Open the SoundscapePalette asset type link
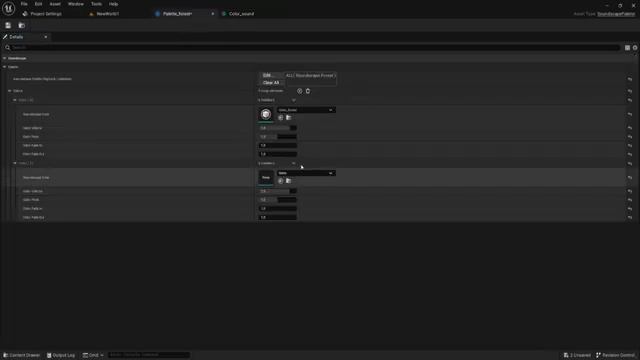This screenshot has width=640, height=360. pos(616,14)
